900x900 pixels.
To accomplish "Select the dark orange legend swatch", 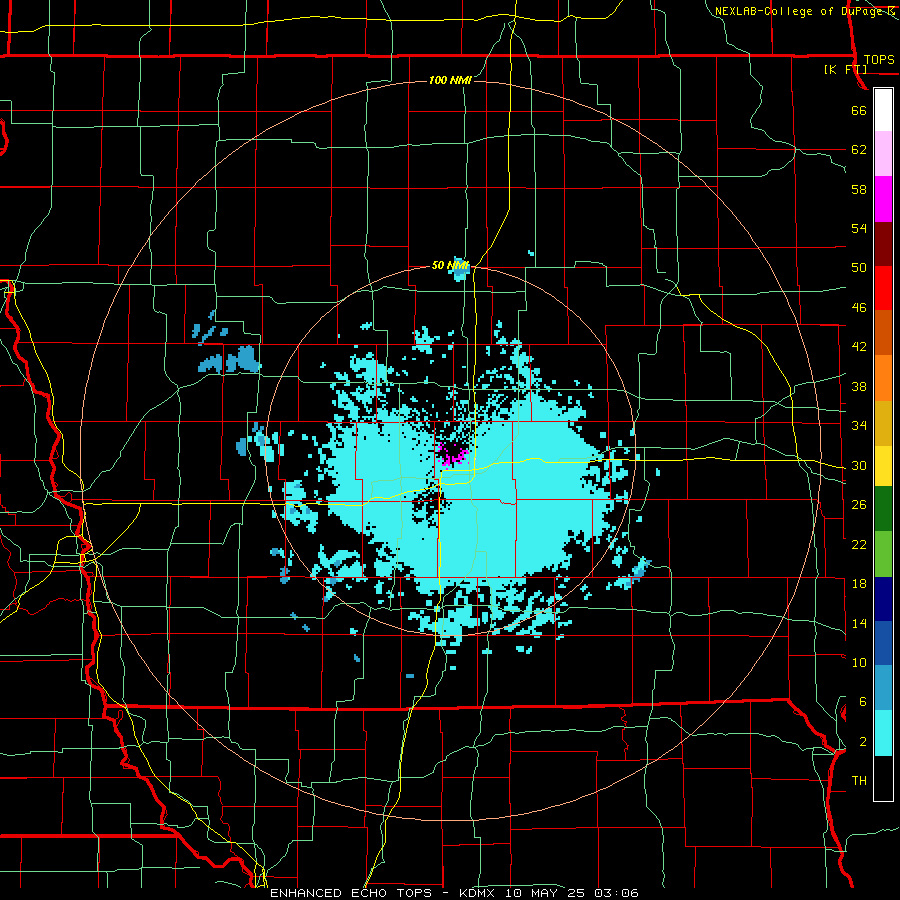I will 883,332.
